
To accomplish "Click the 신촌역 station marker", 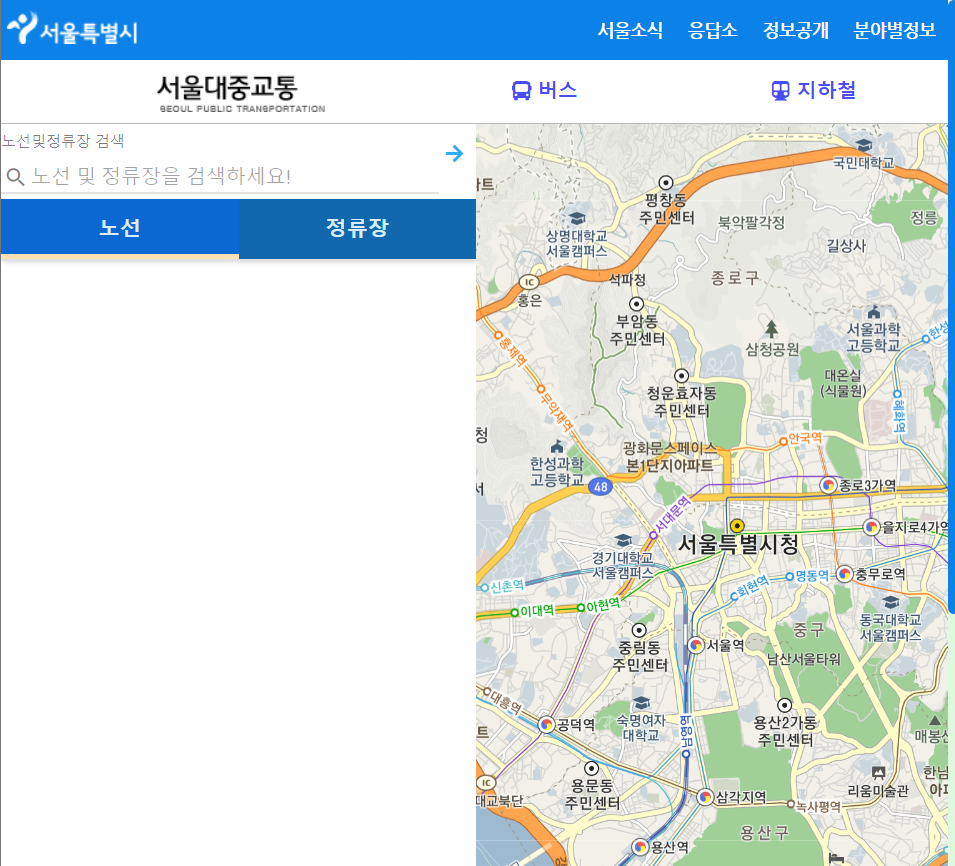I will pyautogui.click(x=485, y=588).
